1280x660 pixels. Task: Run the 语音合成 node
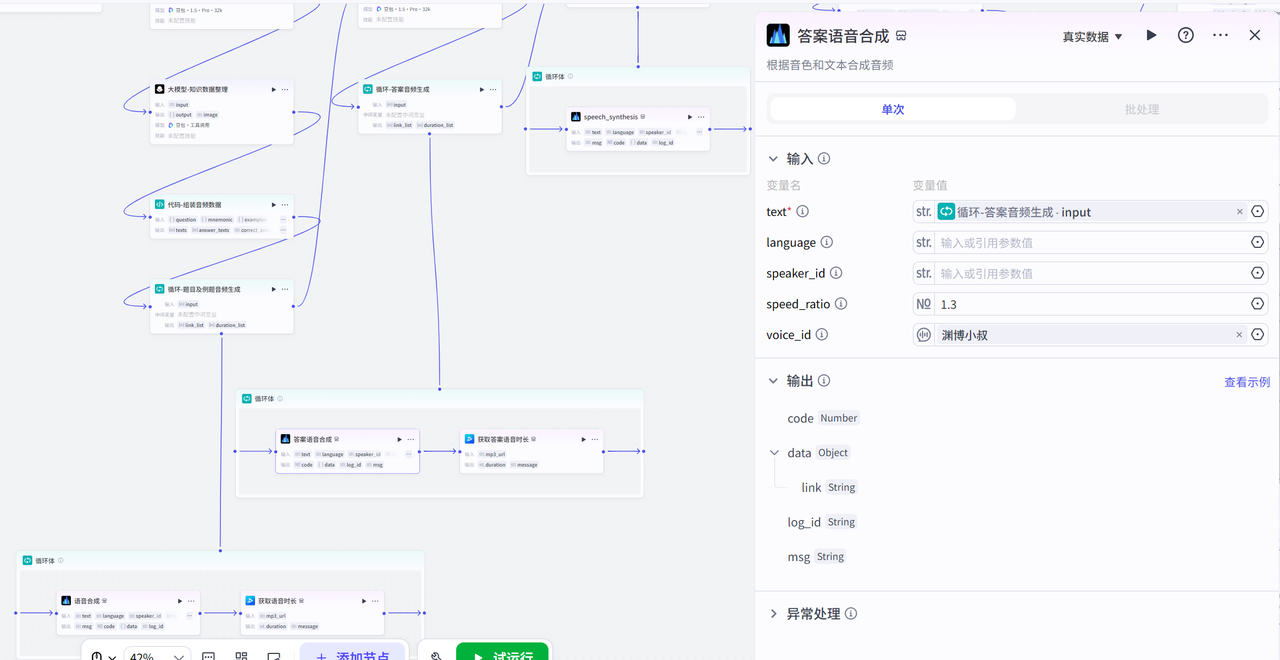point(180,601)
